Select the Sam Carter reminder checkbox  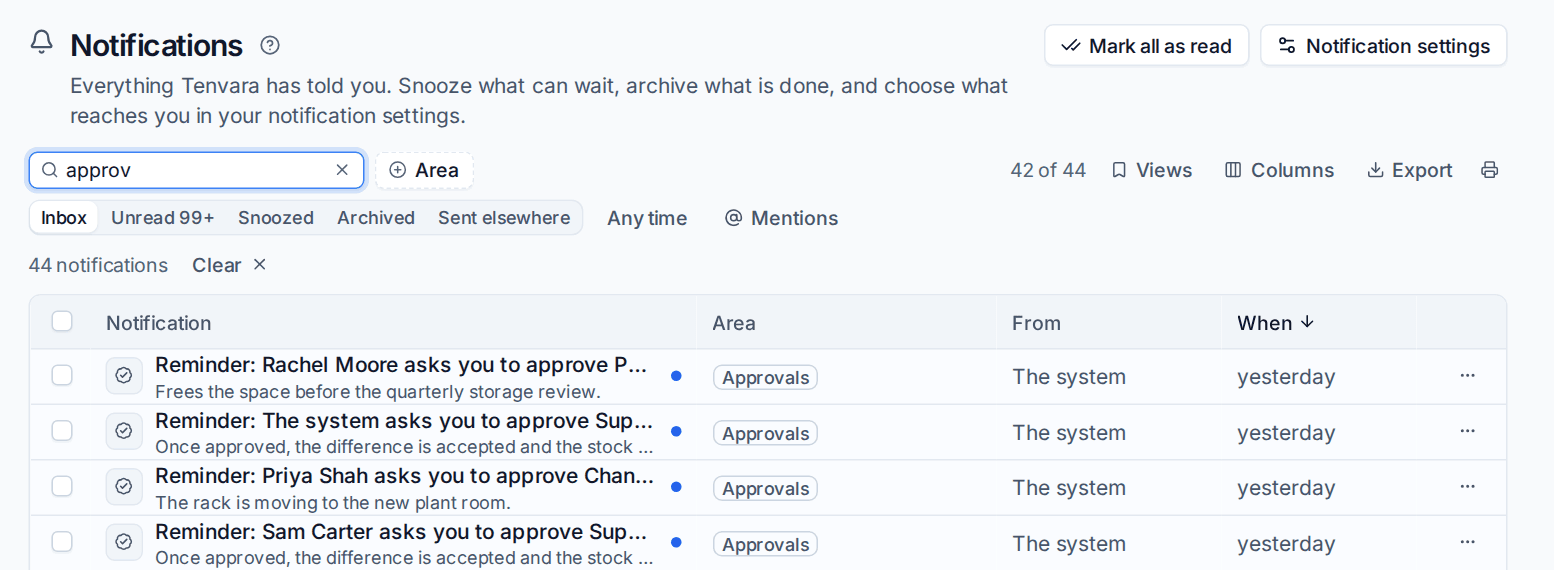click(62, 541)
